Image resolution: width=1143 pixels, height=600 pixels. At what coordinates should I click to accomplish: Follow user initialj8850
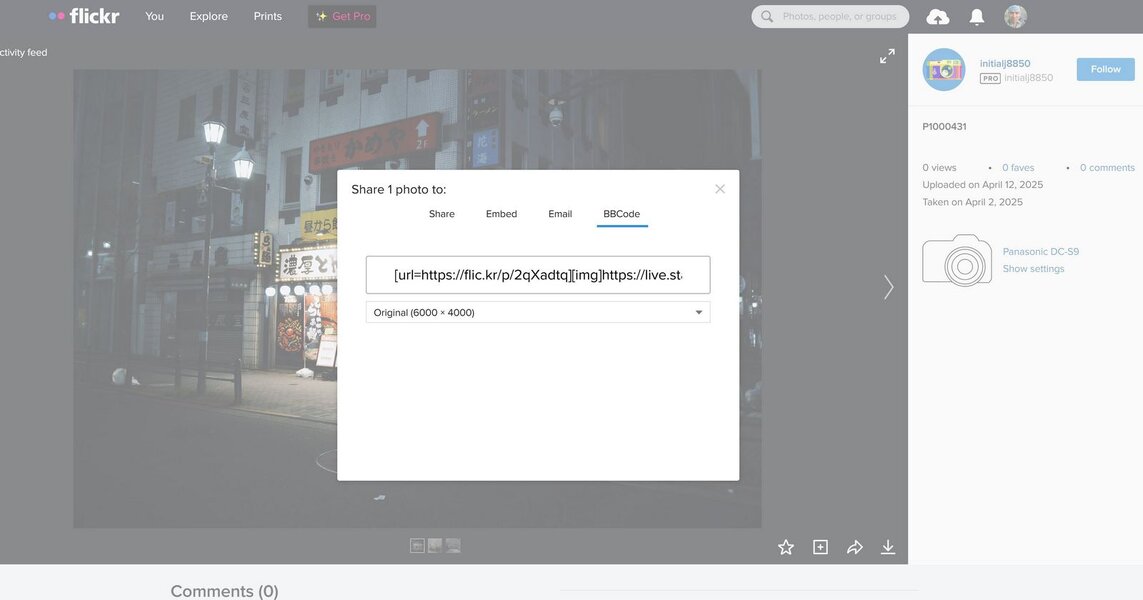click(1105, 69)
